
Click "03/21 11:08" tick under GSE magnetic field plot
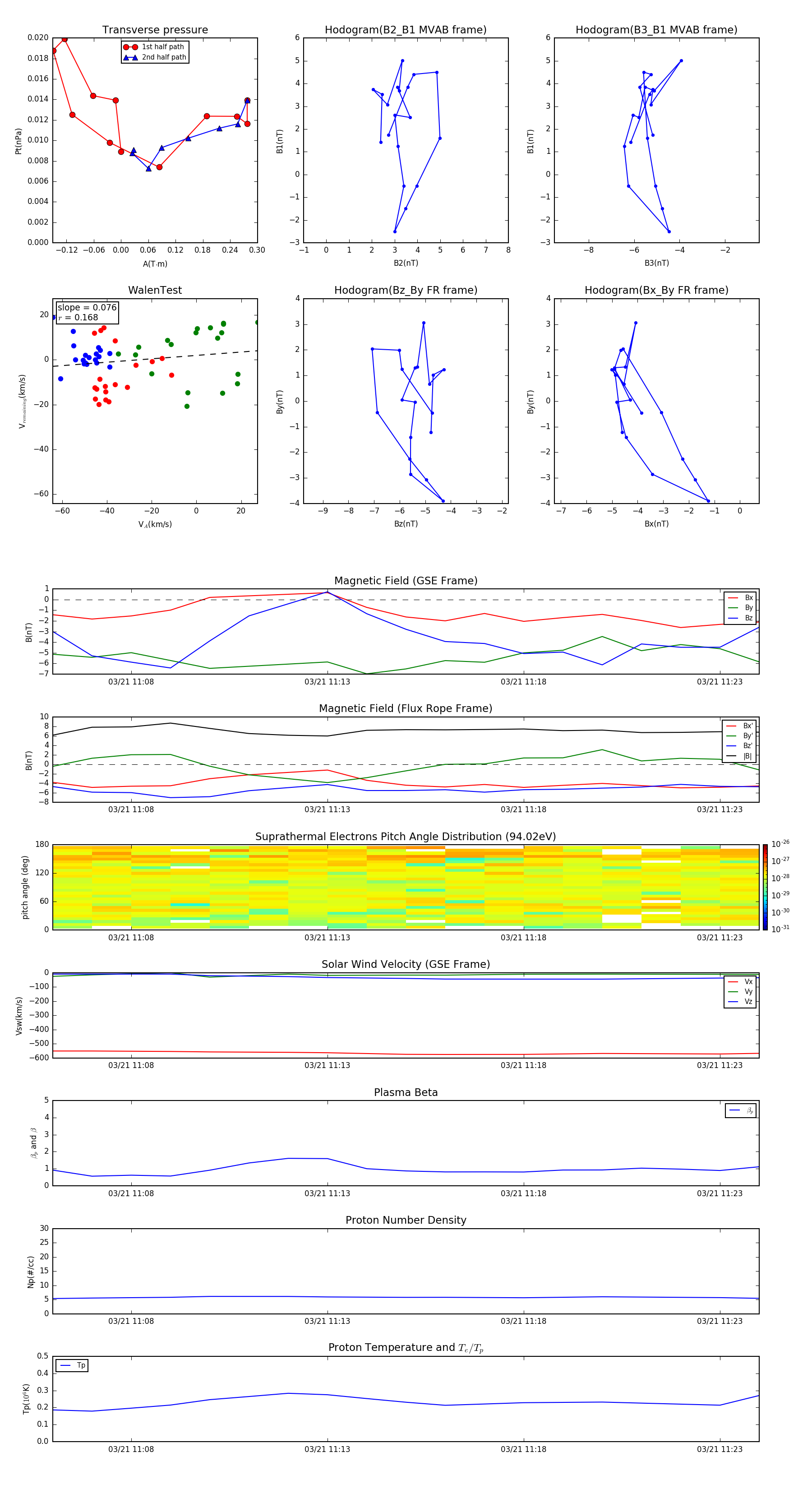[x=131, y=682]
